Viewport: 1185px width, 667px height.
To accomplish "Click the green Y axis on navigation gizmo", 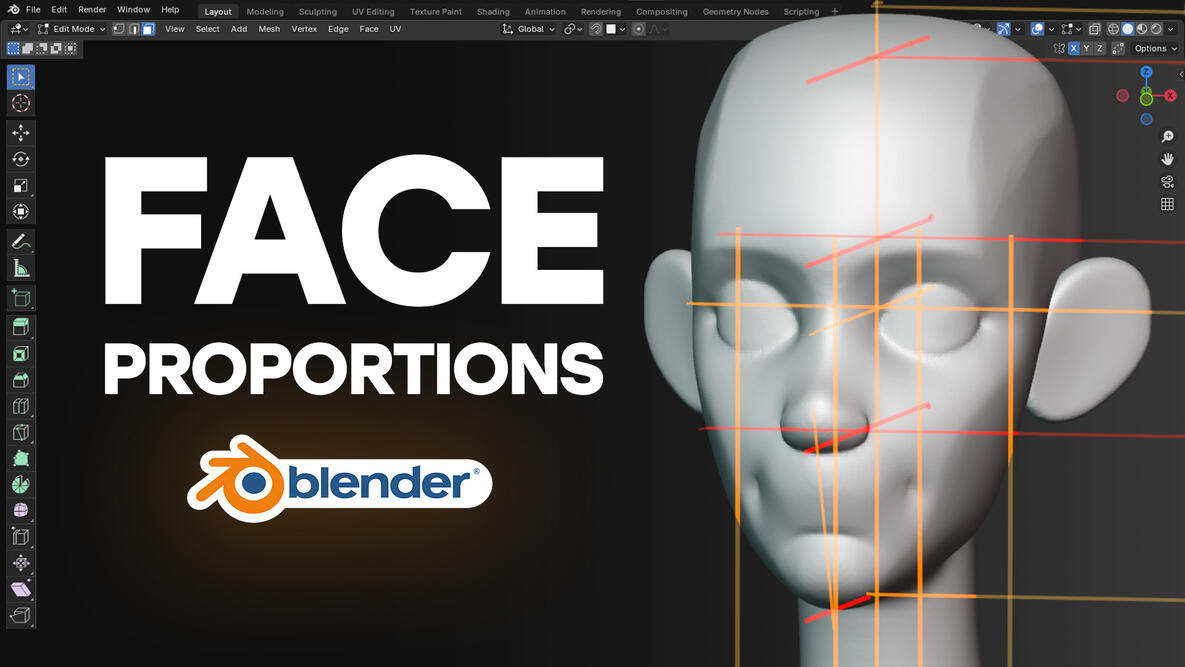I will click(x=1146, y=95).
